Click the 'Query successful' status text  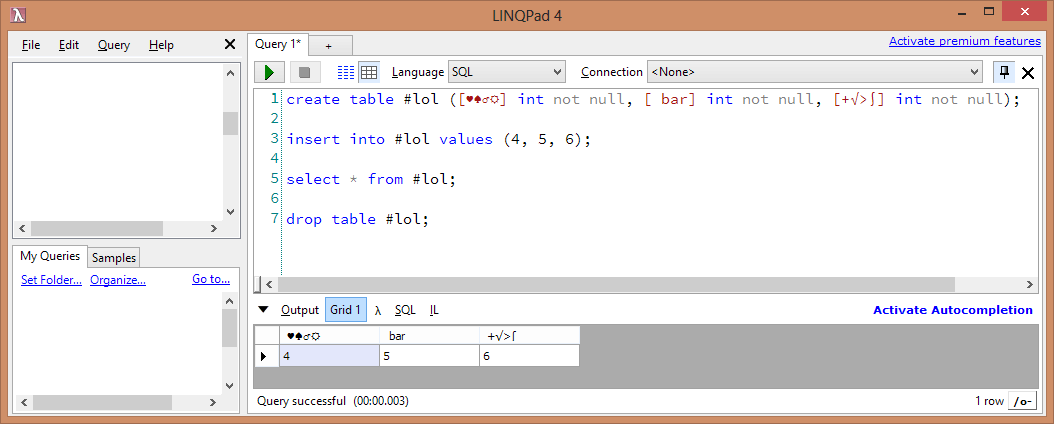pyautogui.click(x=302, y=401)
